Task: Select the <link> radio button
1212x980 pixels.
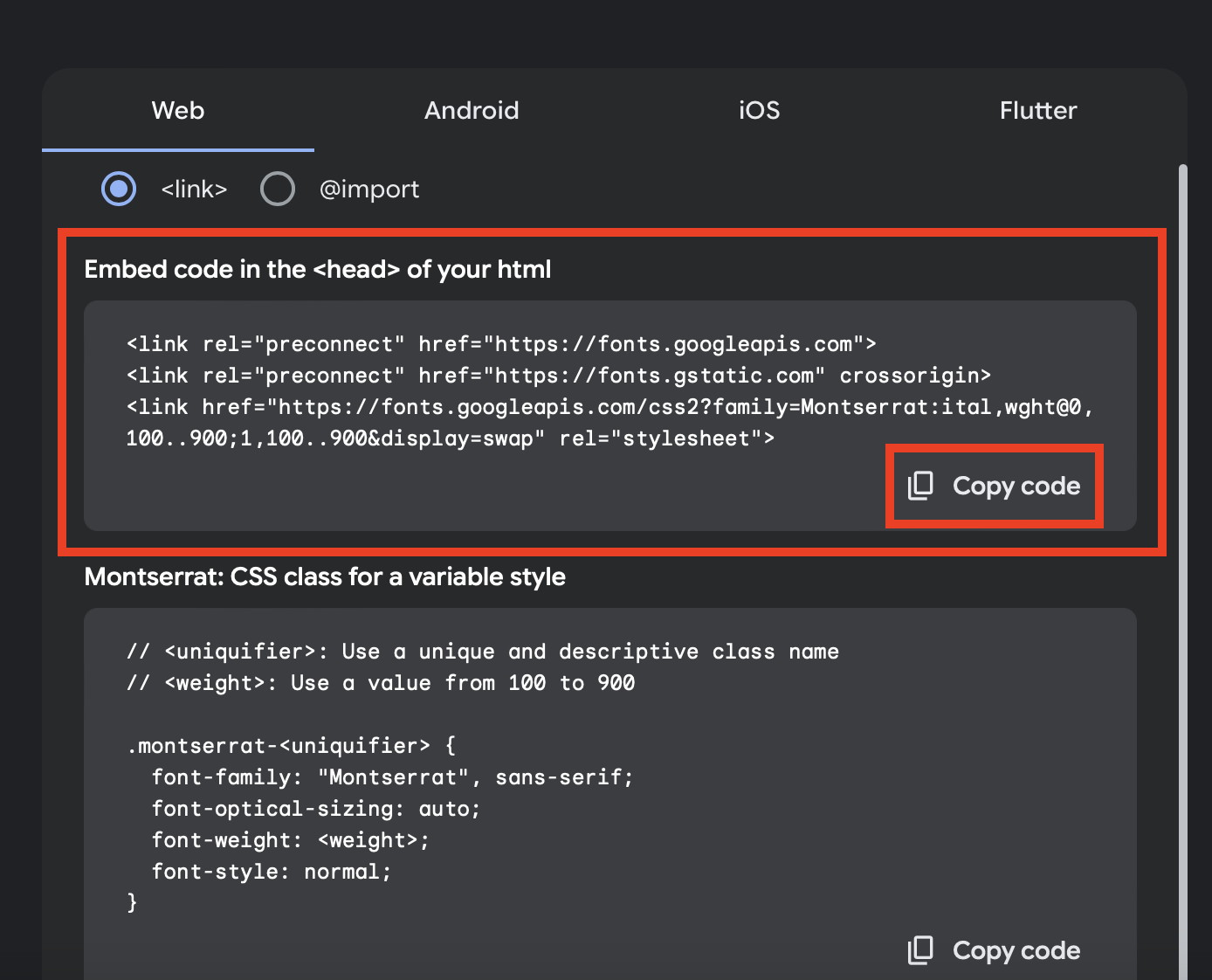Action: pyautogui.click(x=119, y=189)
